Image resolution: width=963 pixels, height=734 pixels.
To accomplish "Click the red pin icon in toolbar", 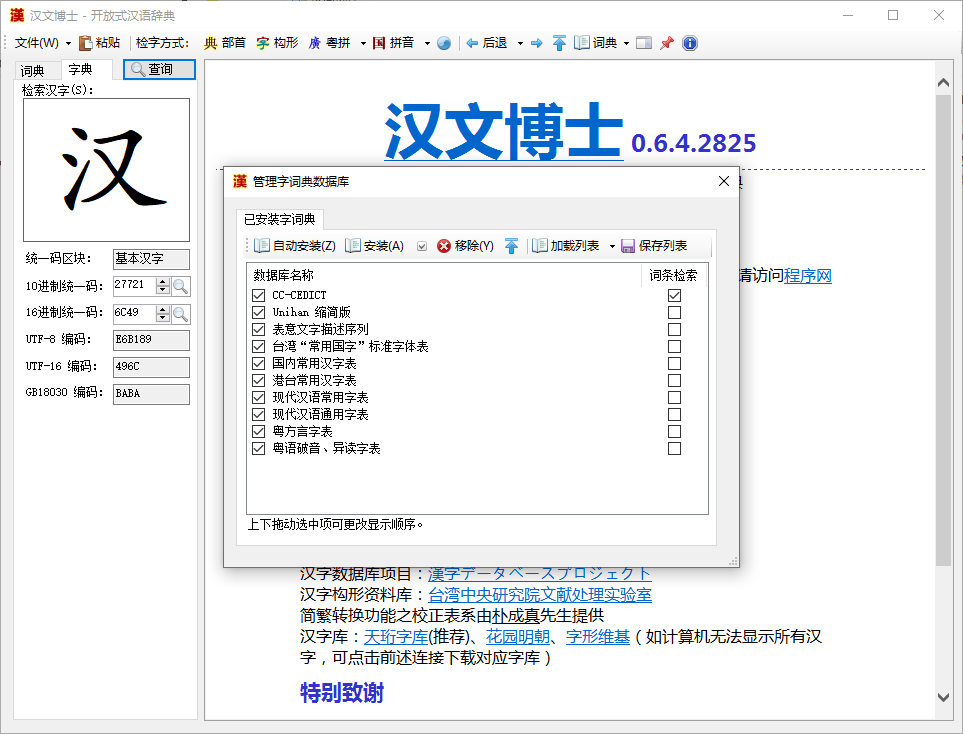I will click(x=666, y=43).
